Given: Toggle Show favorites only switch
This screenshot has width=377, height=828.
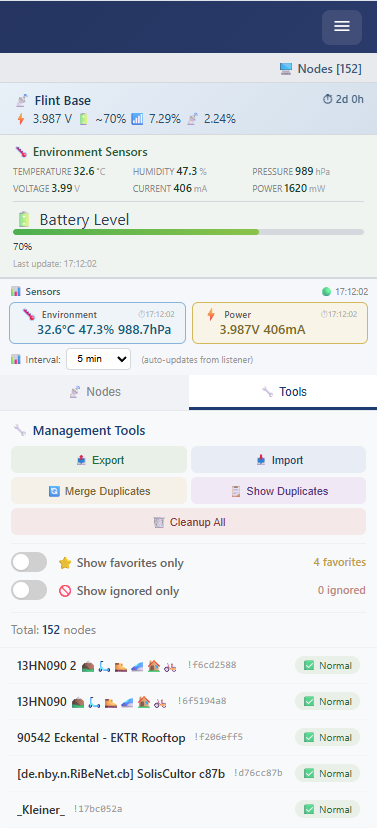Looking at the screenshot, I should [29, 562].
